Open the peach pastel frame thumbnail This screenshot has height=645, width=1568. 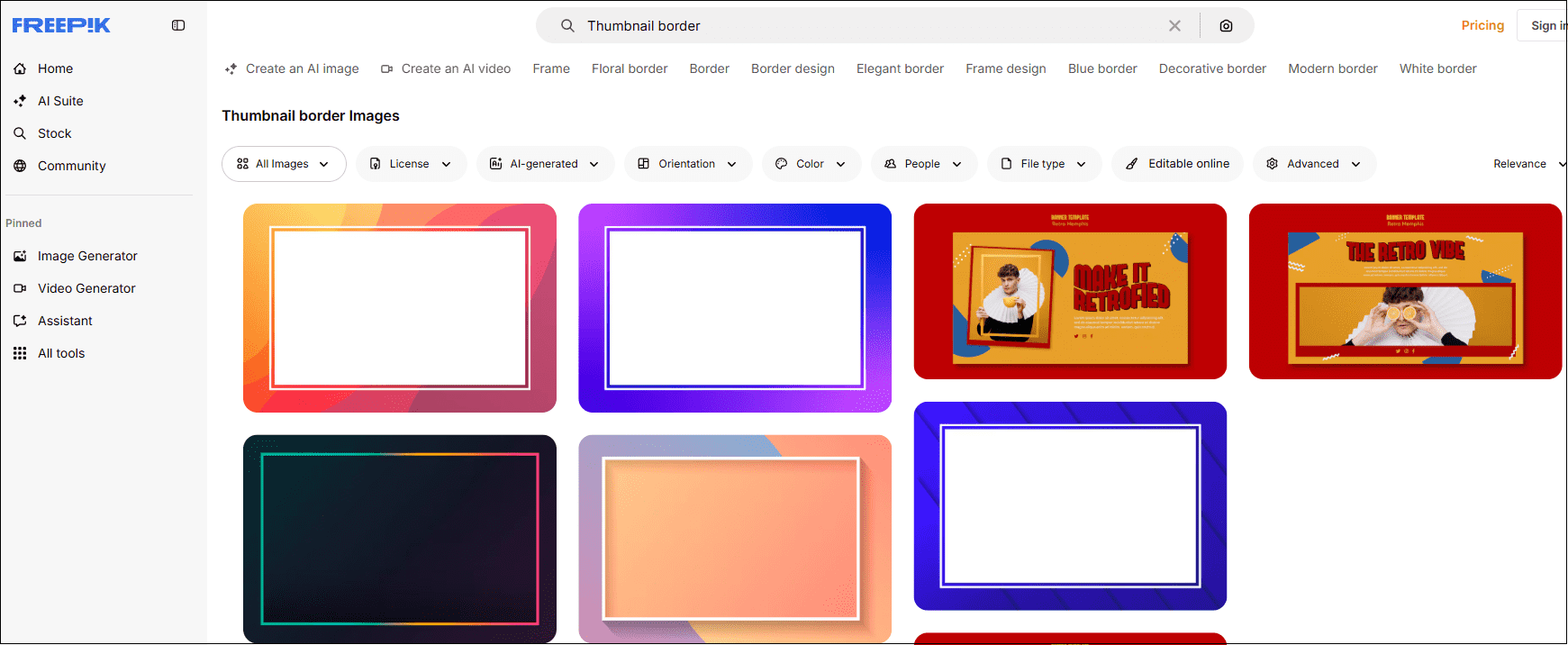[x=735, y=539]
